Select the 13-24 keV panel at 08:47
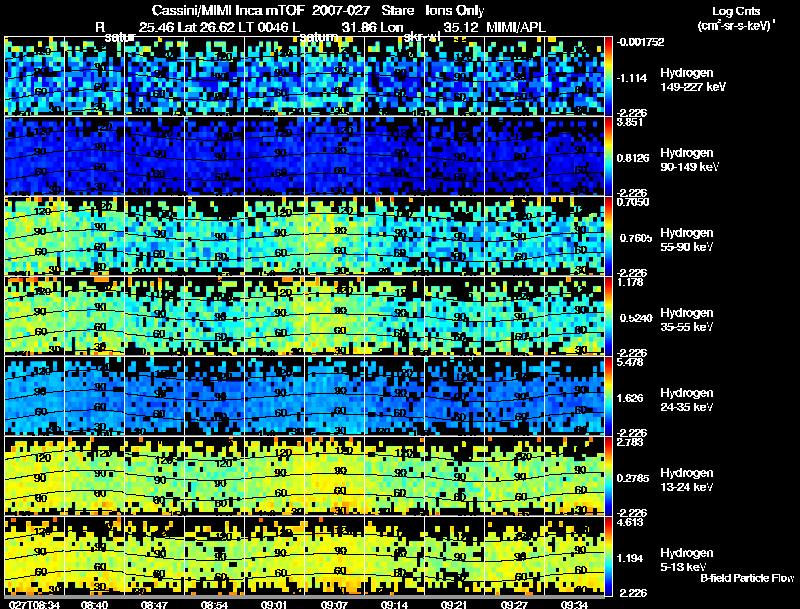The image size is (800, 609). [x=154, y=476]
